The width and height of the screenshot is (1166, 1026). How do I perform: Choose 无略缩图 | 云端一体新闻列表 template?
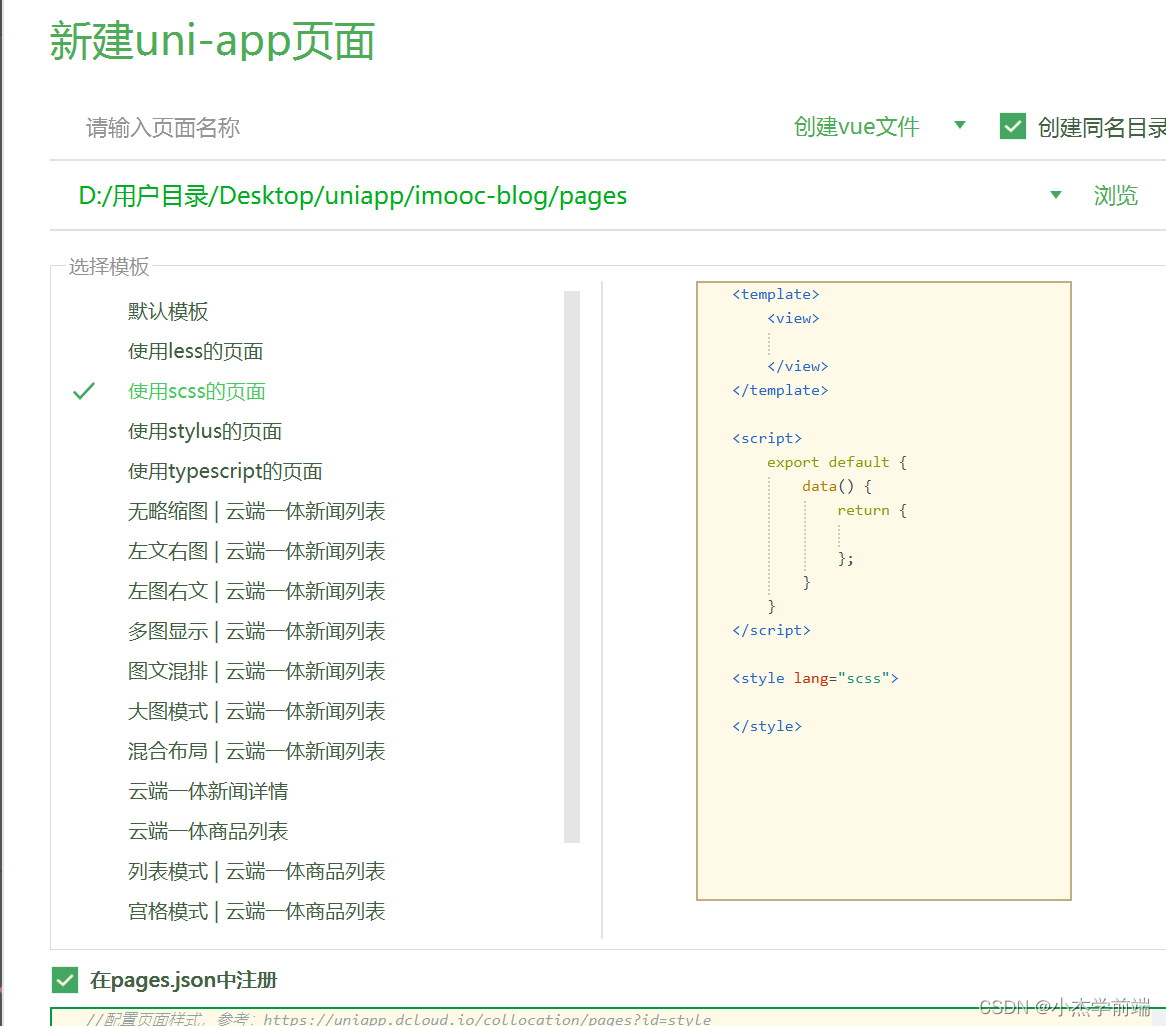pos(255,511)
